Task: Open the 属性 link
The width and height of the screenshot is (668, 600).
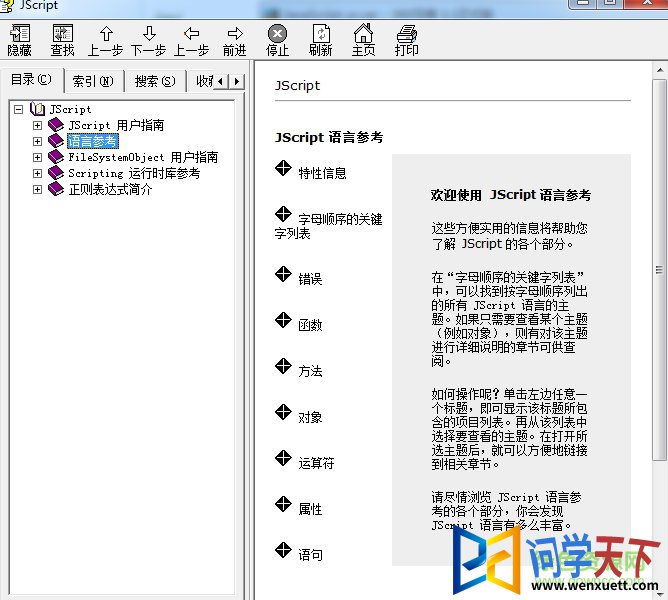Action: pyautogui.click(x=310, y=509)
